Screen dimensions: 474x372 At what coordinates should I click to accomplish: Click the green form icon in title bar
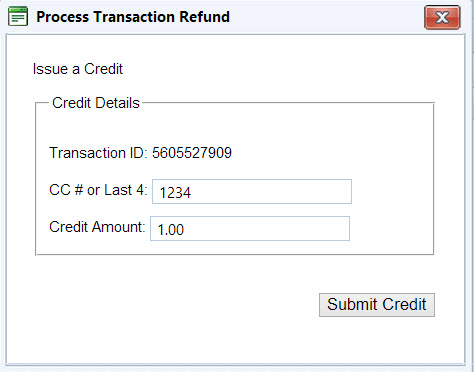tap(18, 17)
